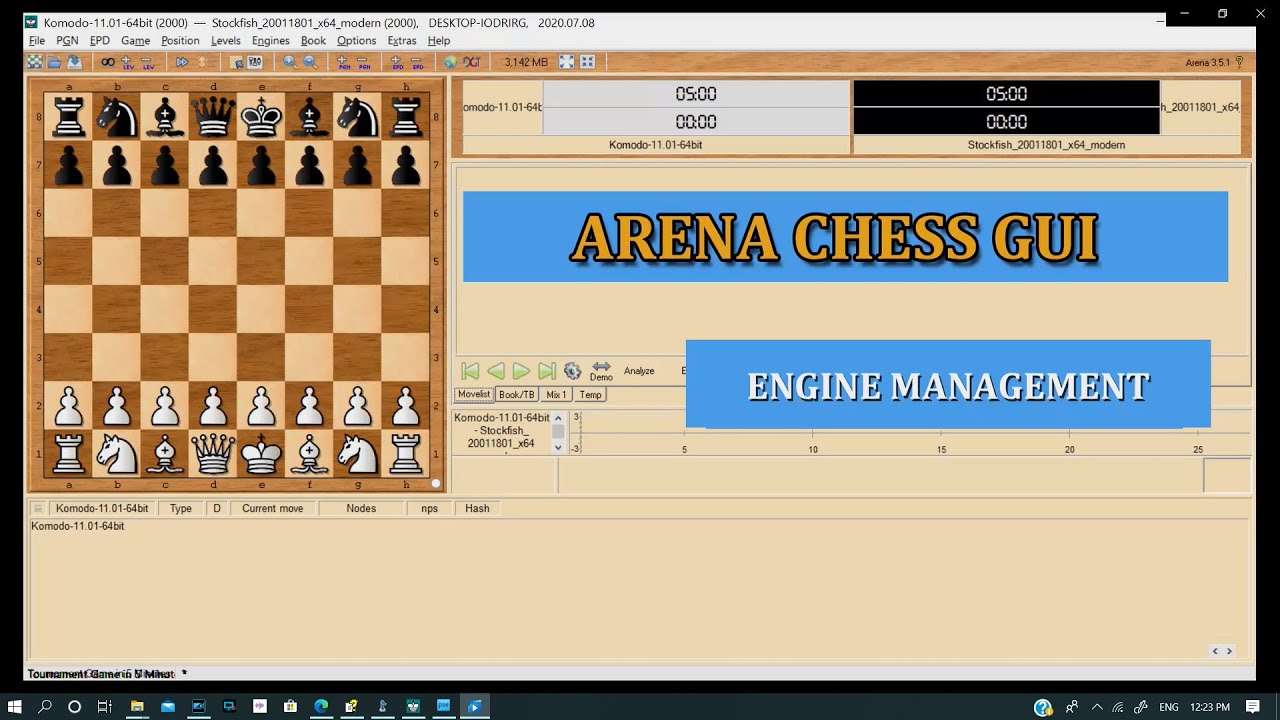Click the plus EPD toolbar icon
The image size is (1280, 720).
397,62
